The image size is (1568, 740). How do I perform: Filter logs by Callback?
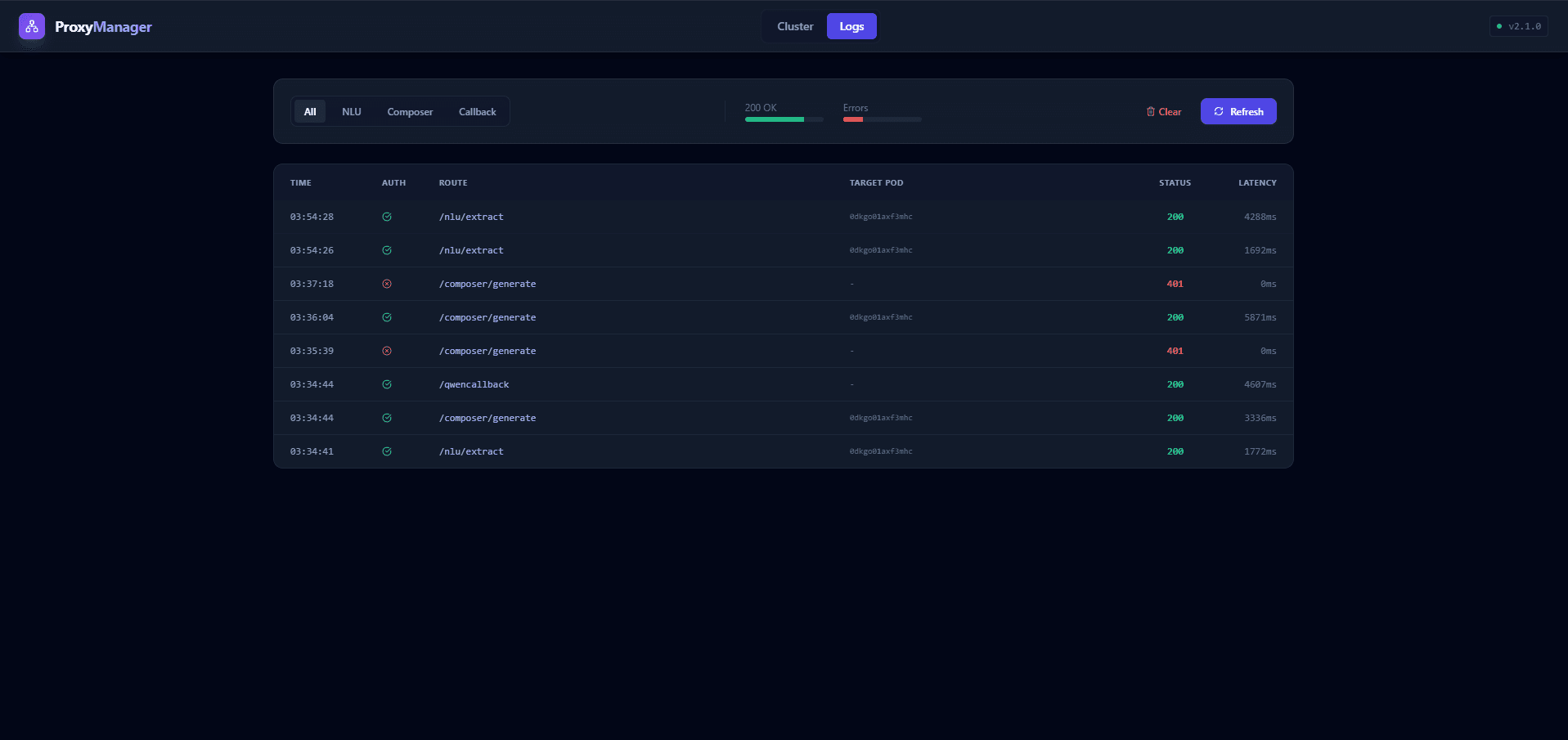(477, 112)
